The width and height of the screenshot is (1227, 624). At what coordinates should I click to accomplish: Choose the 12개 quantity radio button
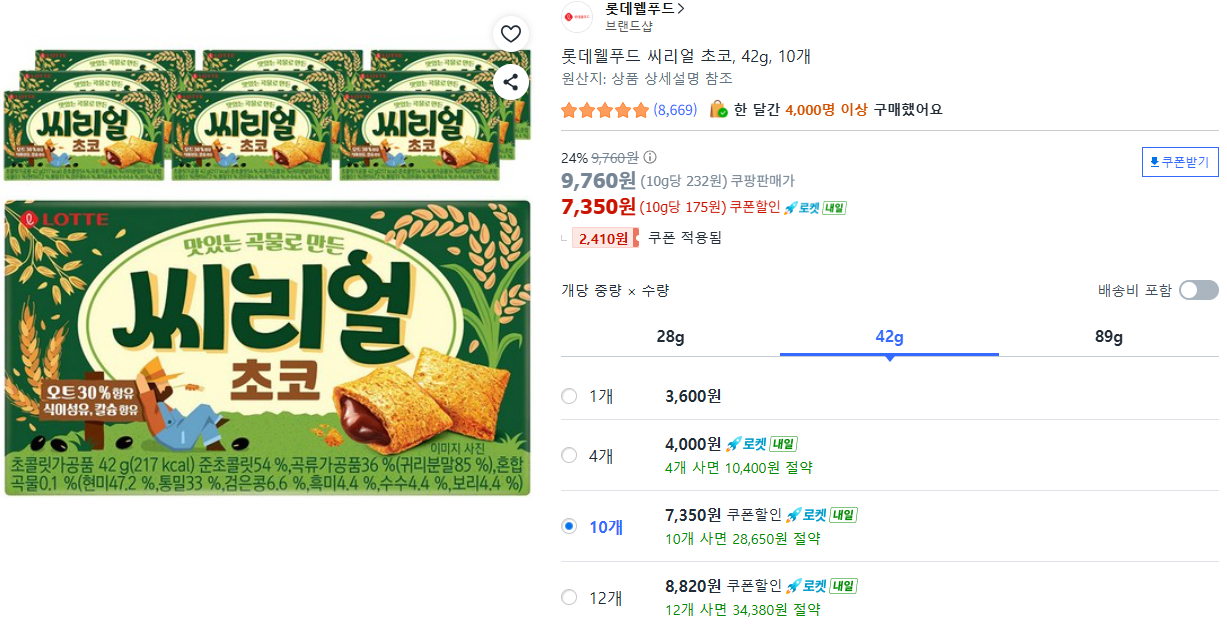click(569, 597)
